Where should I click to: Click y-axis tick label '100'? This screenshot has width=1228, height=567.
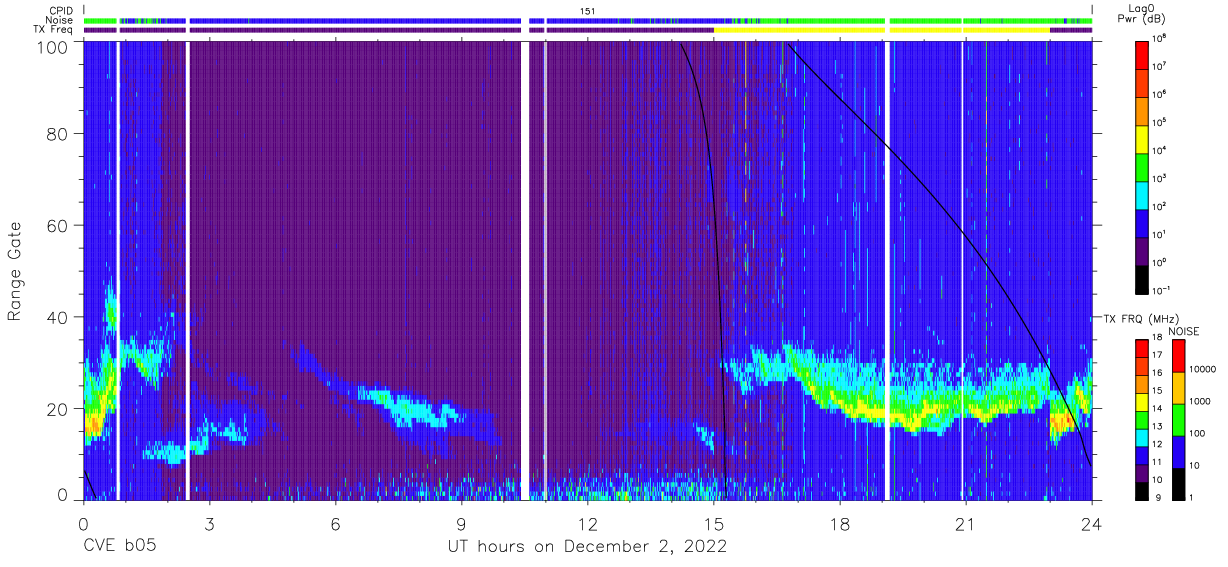[53, 47]
